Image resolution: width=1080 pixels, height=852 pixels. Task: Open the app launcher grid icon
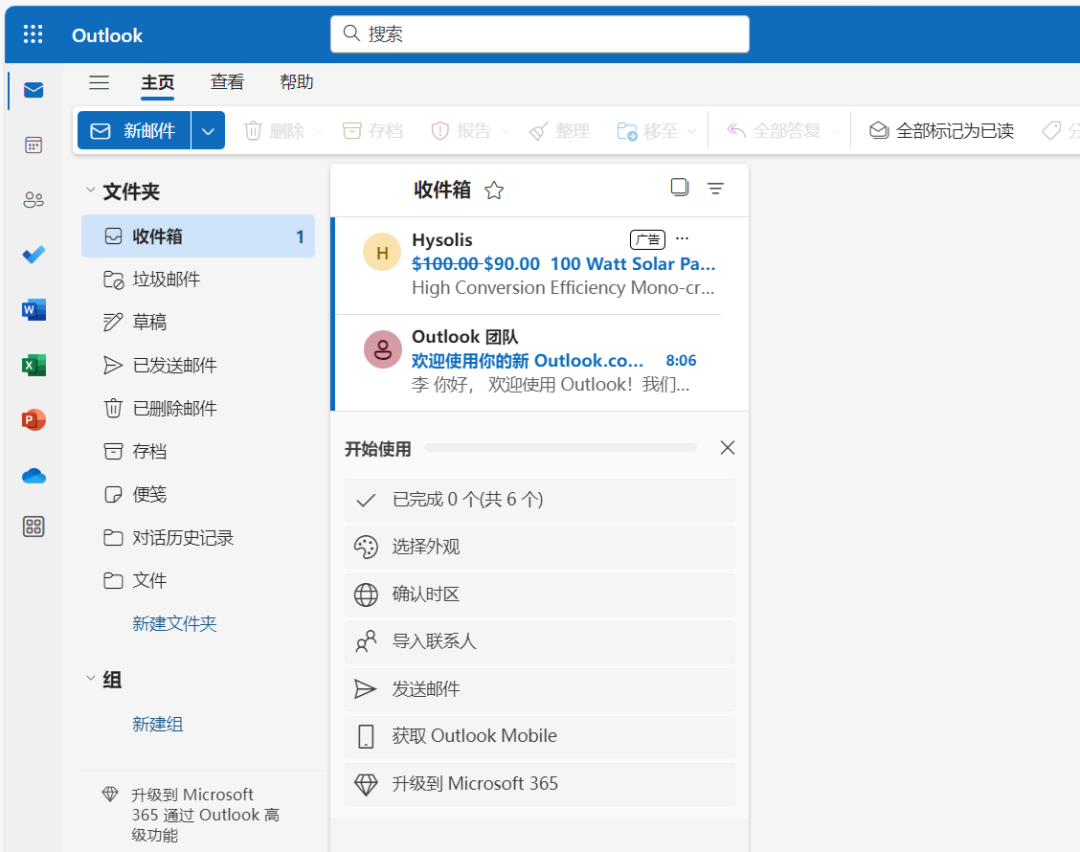coord(32,34)
